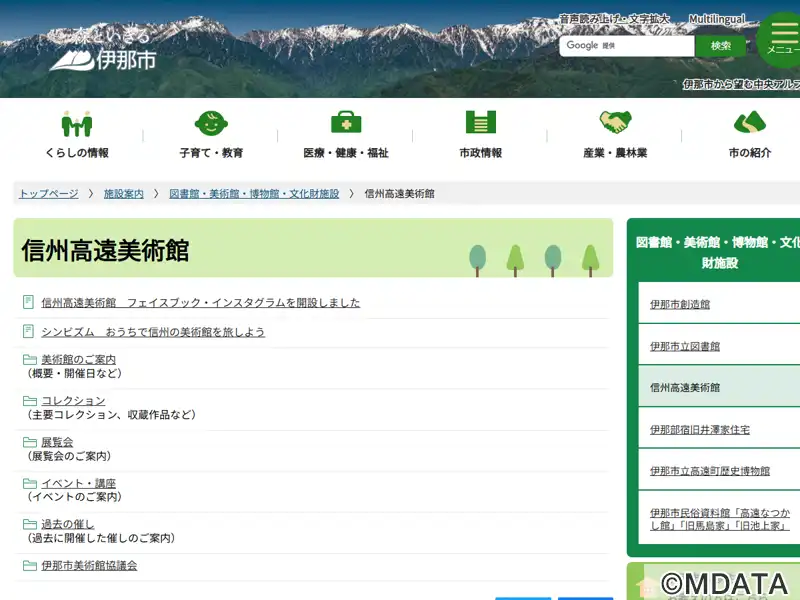Click the 市の紹介 mountain icon

pyautogui.click(x=749, y=123)
